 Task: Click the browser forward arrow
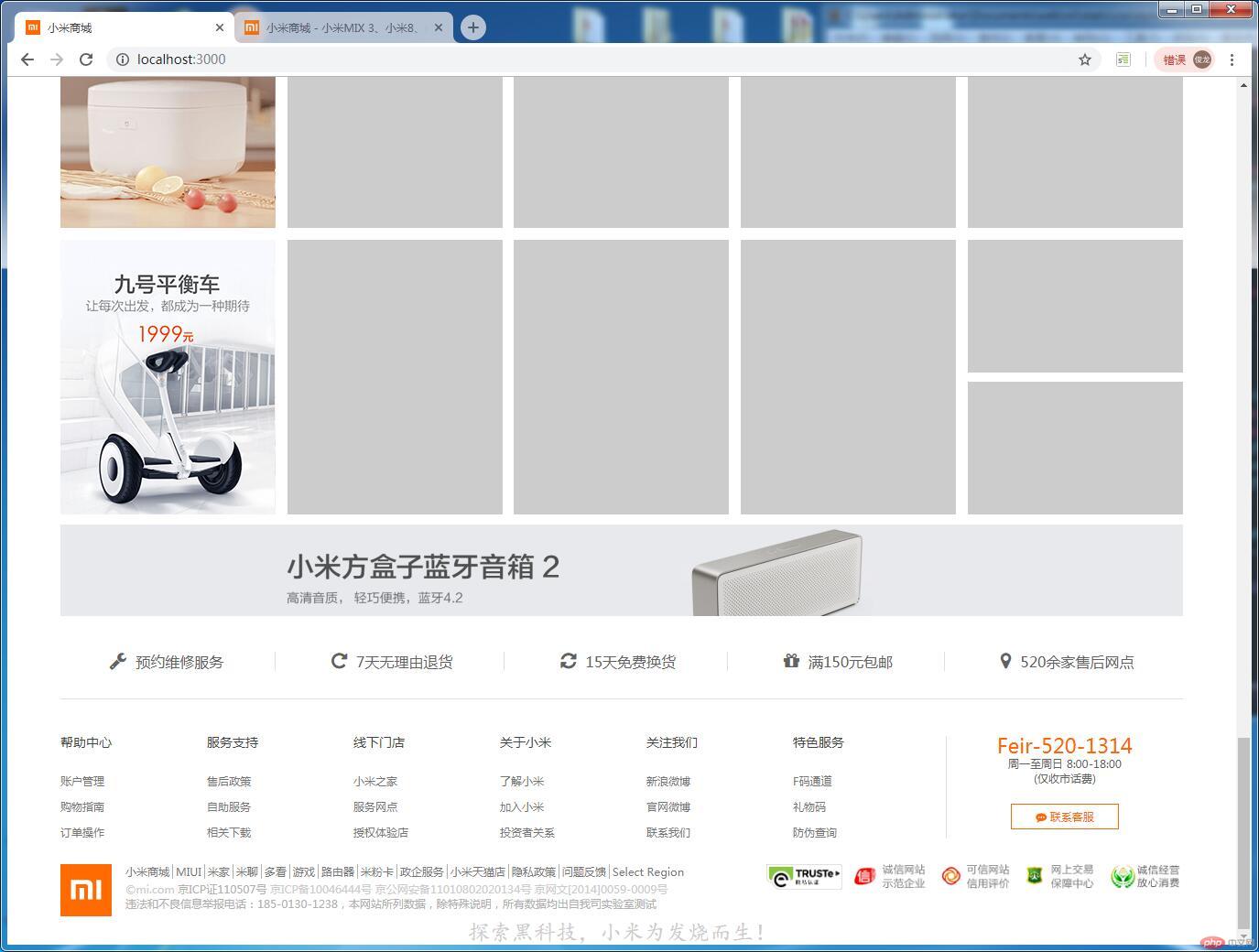point(57,59)
